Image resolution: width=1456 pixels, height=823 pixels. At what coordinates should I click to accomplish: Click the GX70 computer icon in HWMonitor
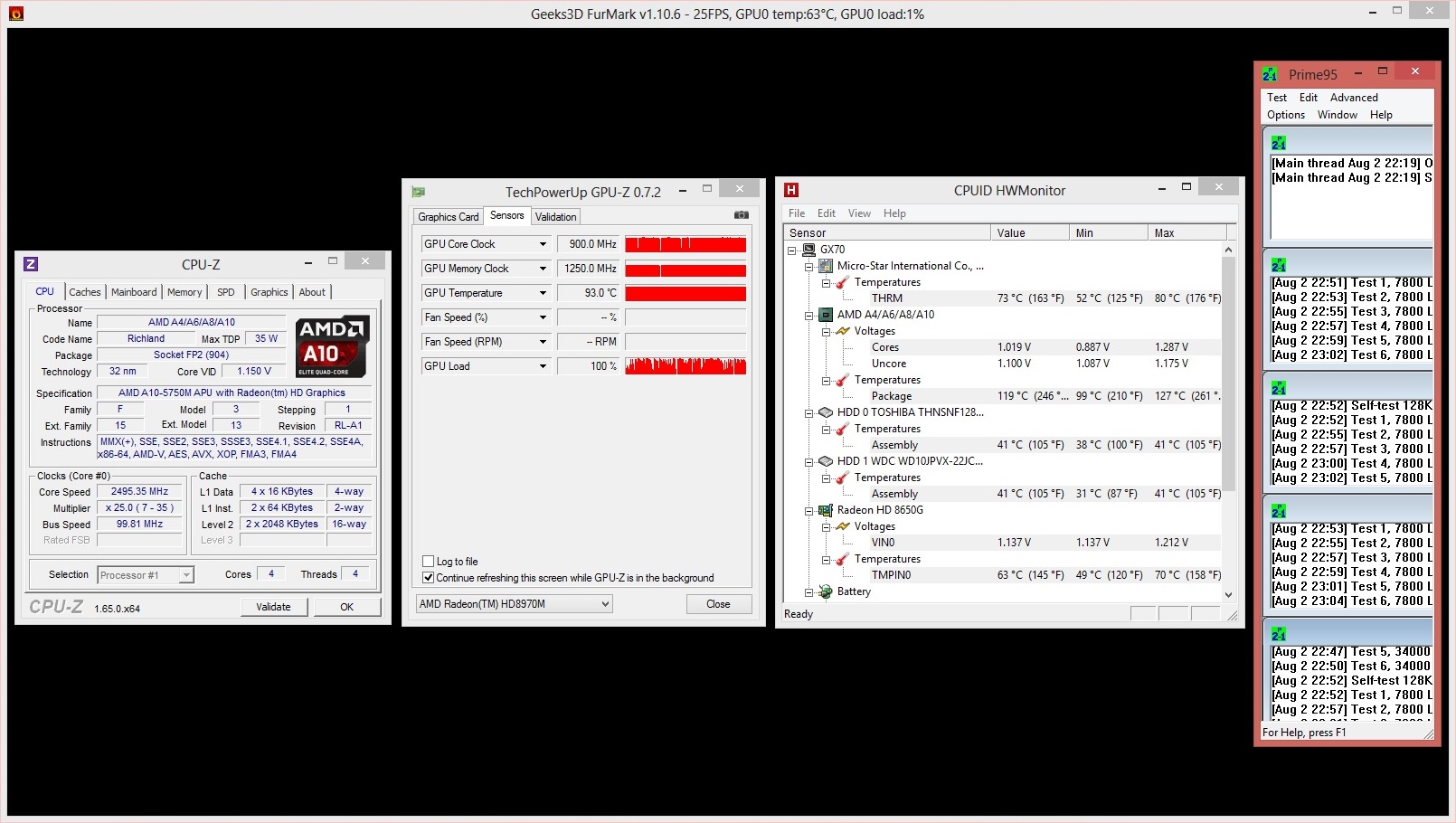809,250
